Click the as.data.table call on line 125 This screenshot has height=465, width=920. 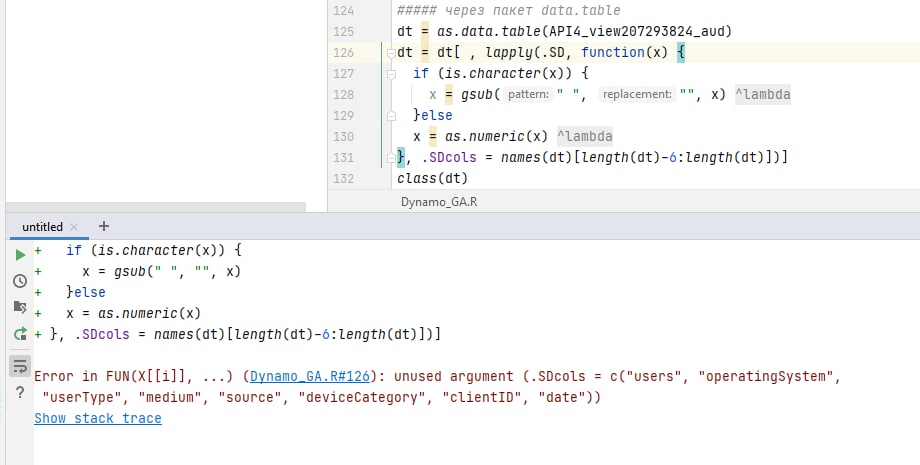point(491,31)
